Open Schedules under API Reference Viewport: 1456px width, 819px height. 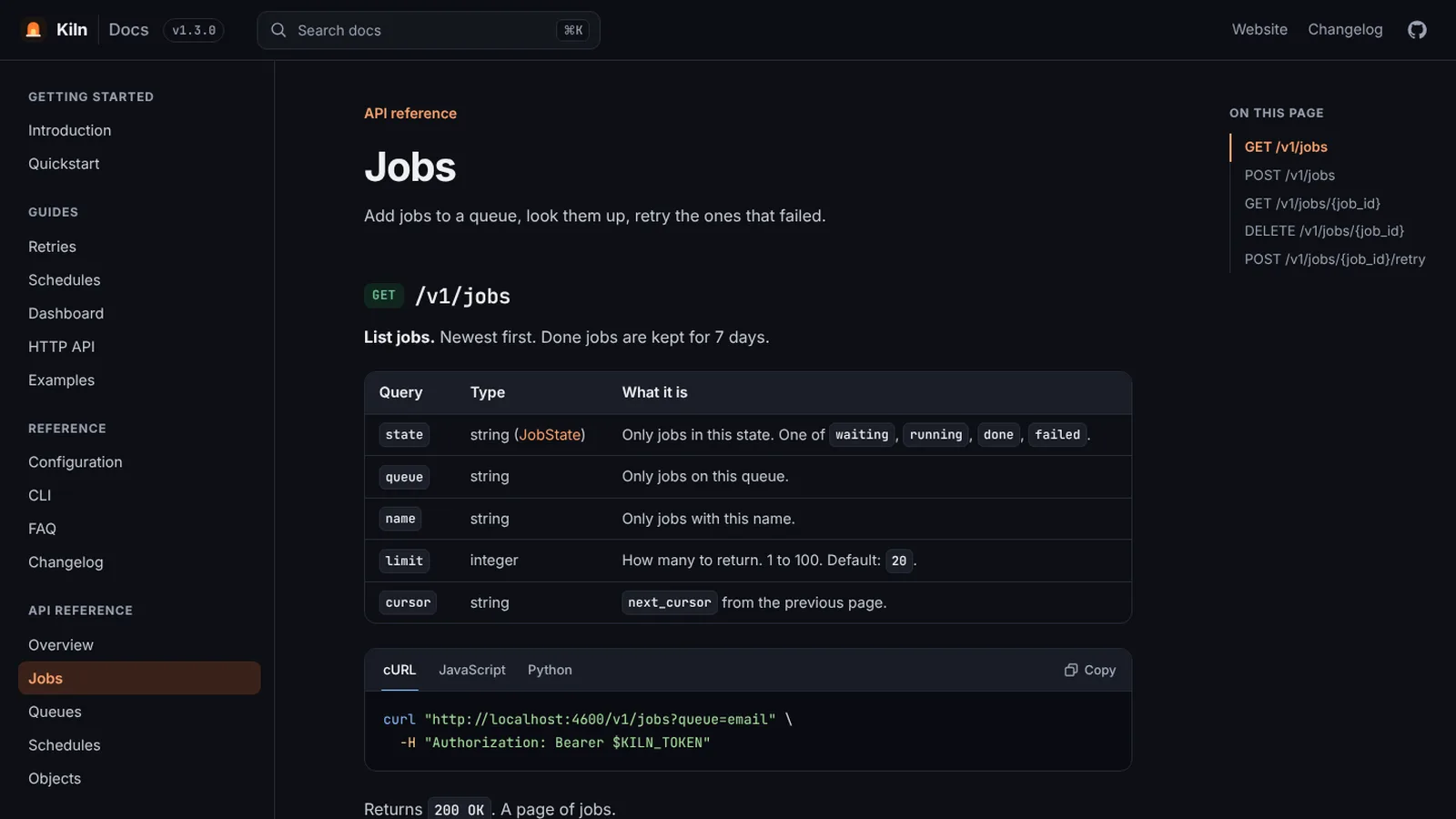click(64, 745)
